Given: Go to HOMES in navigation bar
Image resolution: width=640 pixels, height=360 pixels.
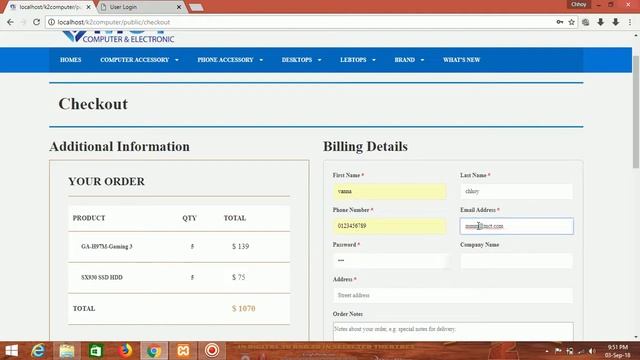Looking at the screenshot, I should coord(71,60).
